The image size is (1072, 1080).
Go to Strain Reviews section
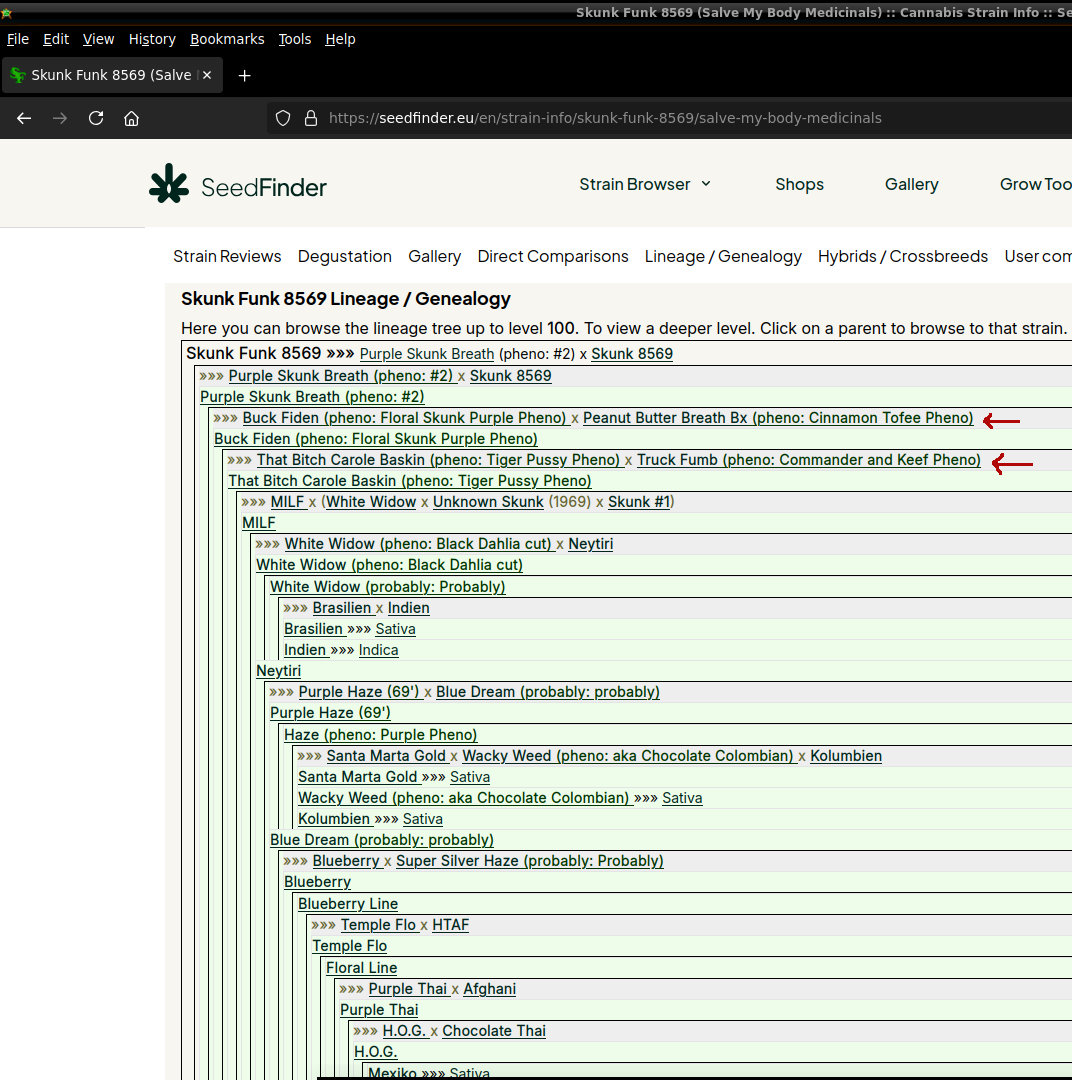pyautogui.click(x=227, y=256)
